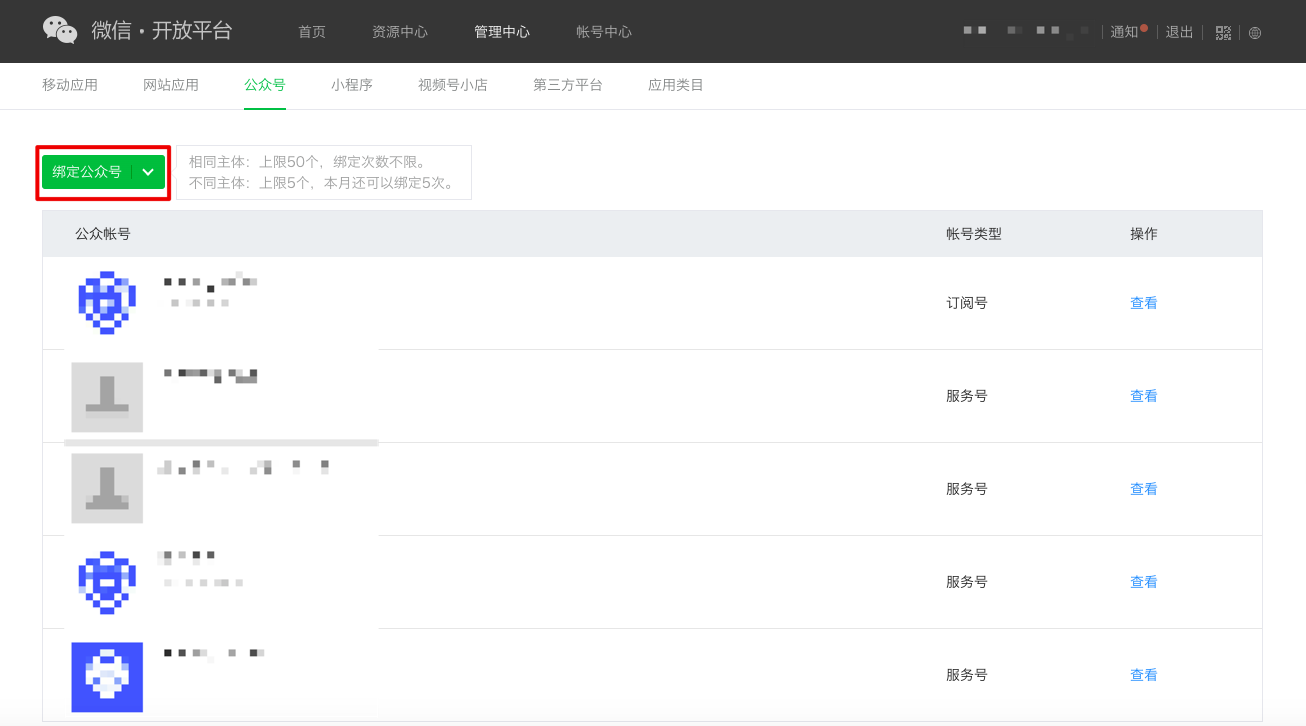Select the 视频号小店 tab
Viewport: 1306px width, 726px height.
click(x=453, y=85)
